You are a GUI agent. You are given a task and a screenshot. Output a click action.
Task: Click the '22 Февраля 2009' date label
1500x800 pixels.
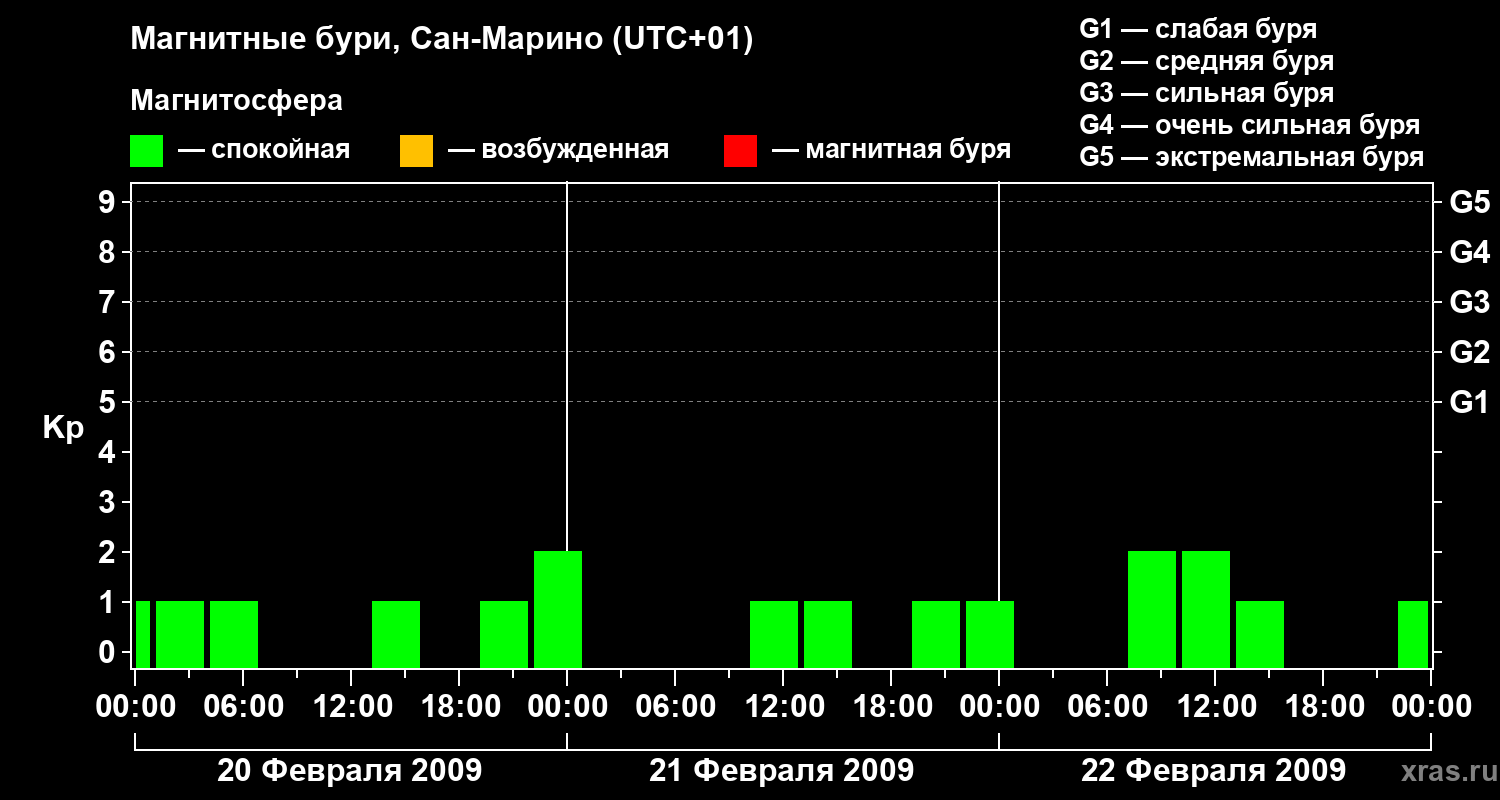click(x=1214, y=771)
